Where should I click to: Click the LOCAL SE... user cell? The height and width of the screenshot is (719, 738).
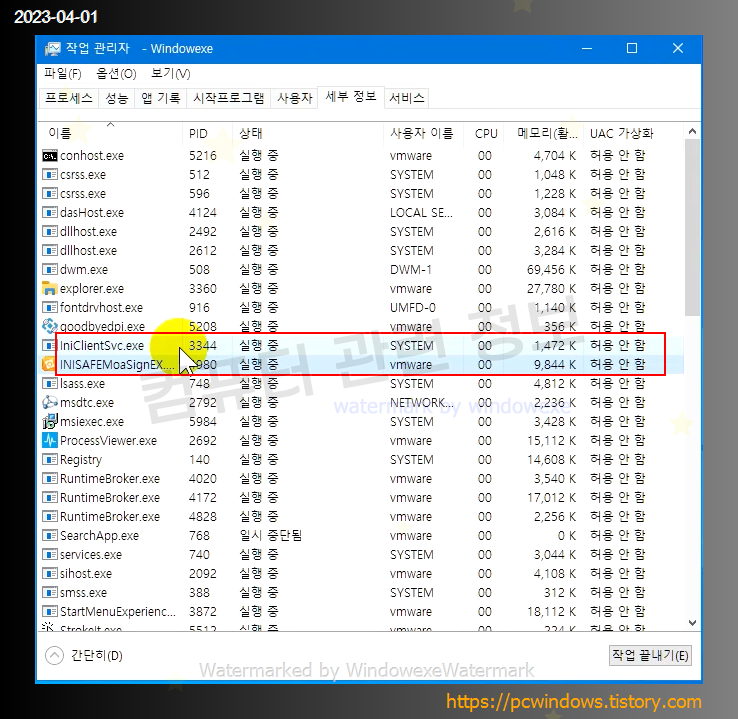(421, 213)
